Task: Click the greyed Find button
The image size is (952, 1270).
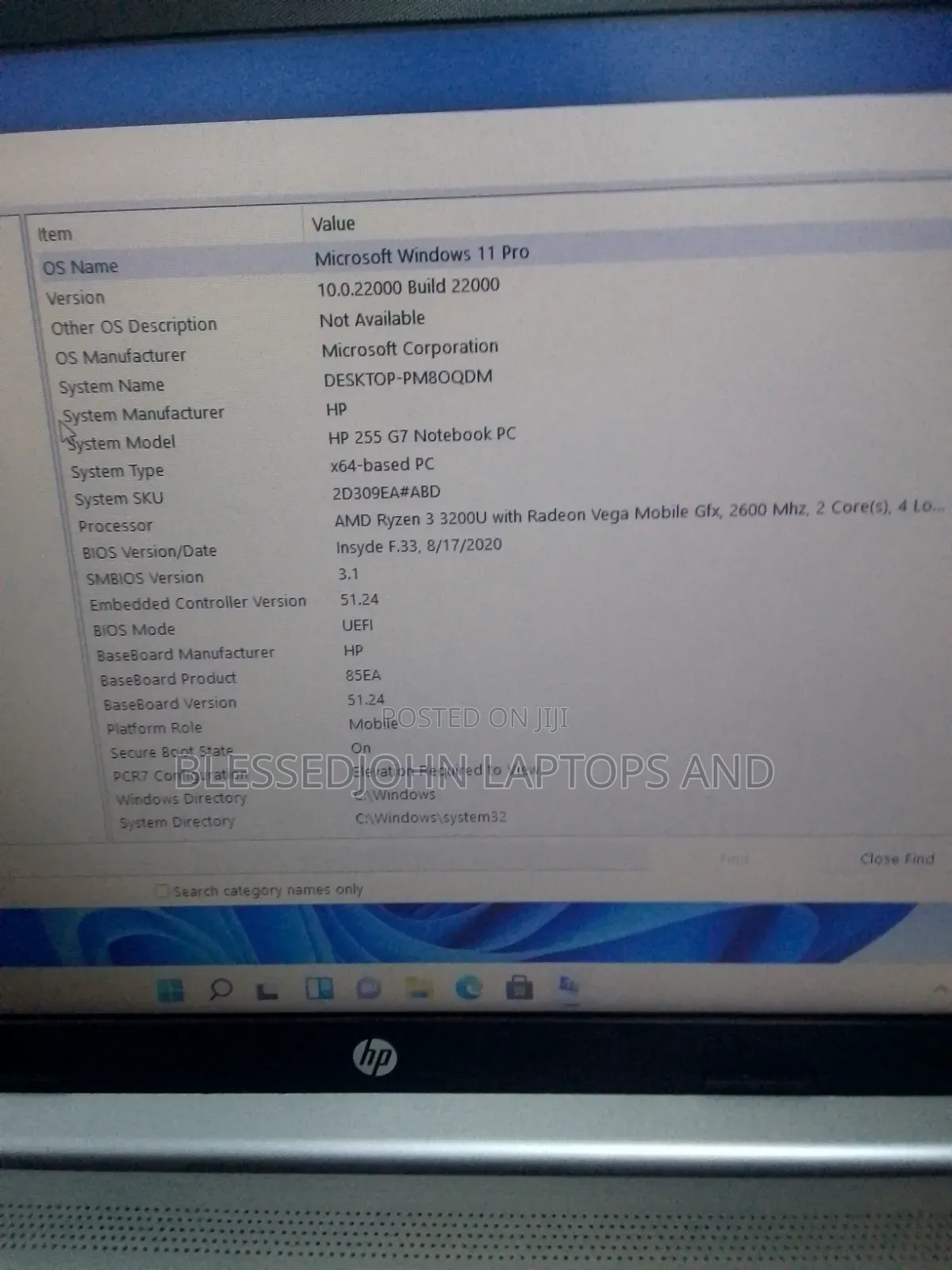Action: [735, 858]
